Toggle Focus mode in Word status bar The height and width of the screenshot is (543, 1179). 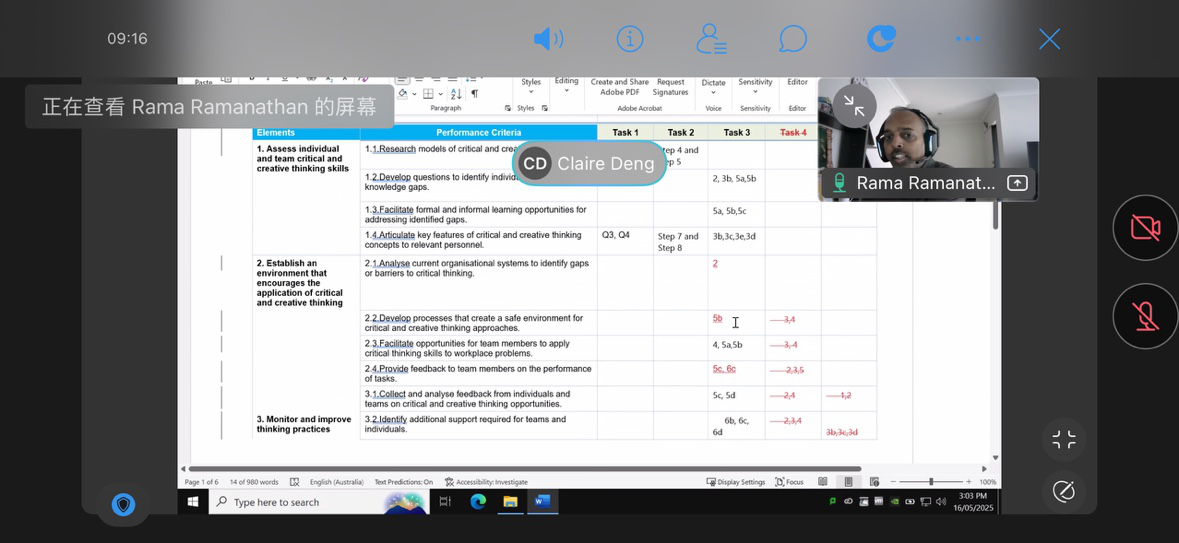coord(789,482)
